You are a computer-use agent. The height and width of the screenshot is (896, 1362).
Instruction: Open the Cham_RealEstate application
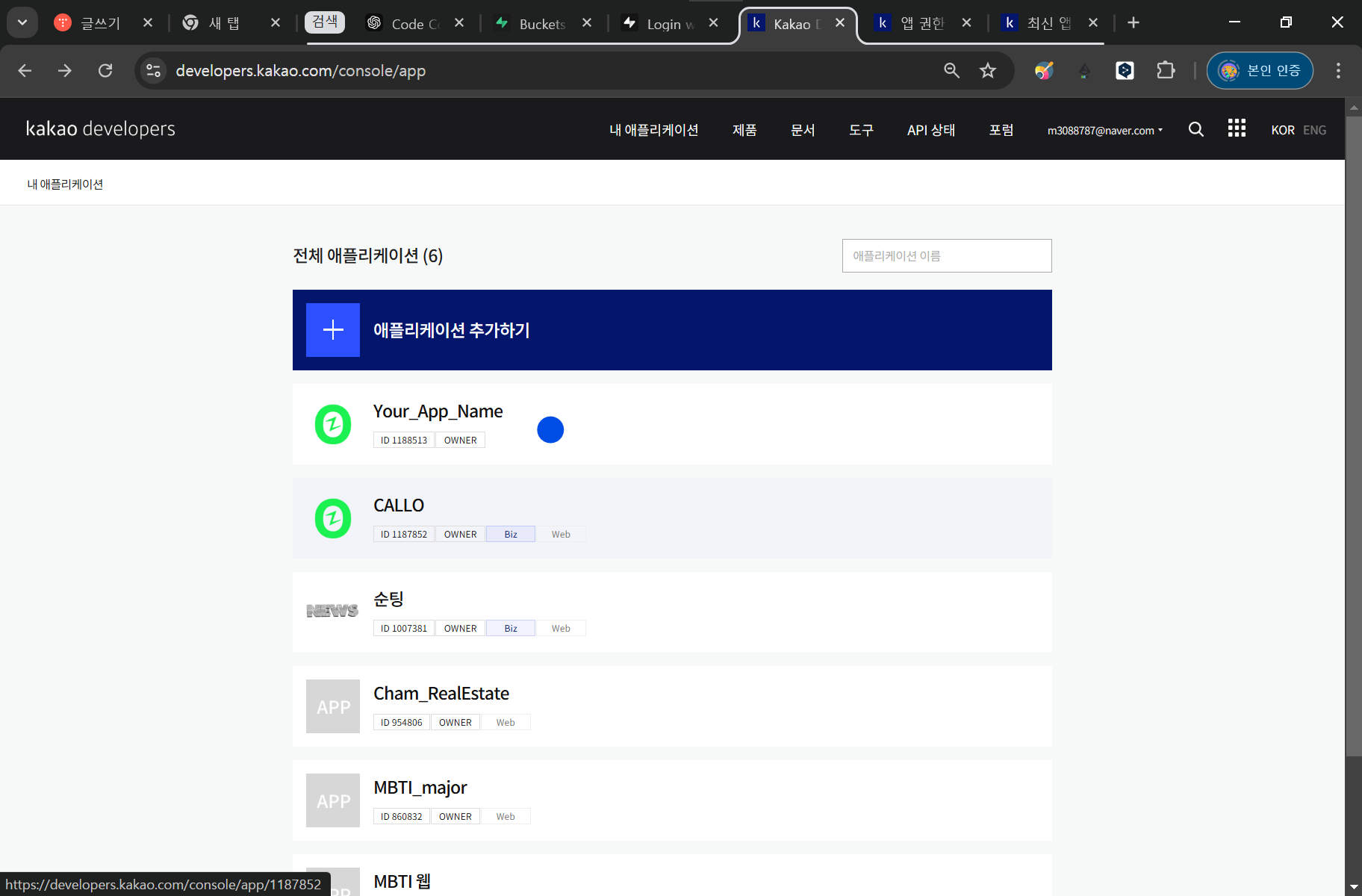(x=672, y=706)
